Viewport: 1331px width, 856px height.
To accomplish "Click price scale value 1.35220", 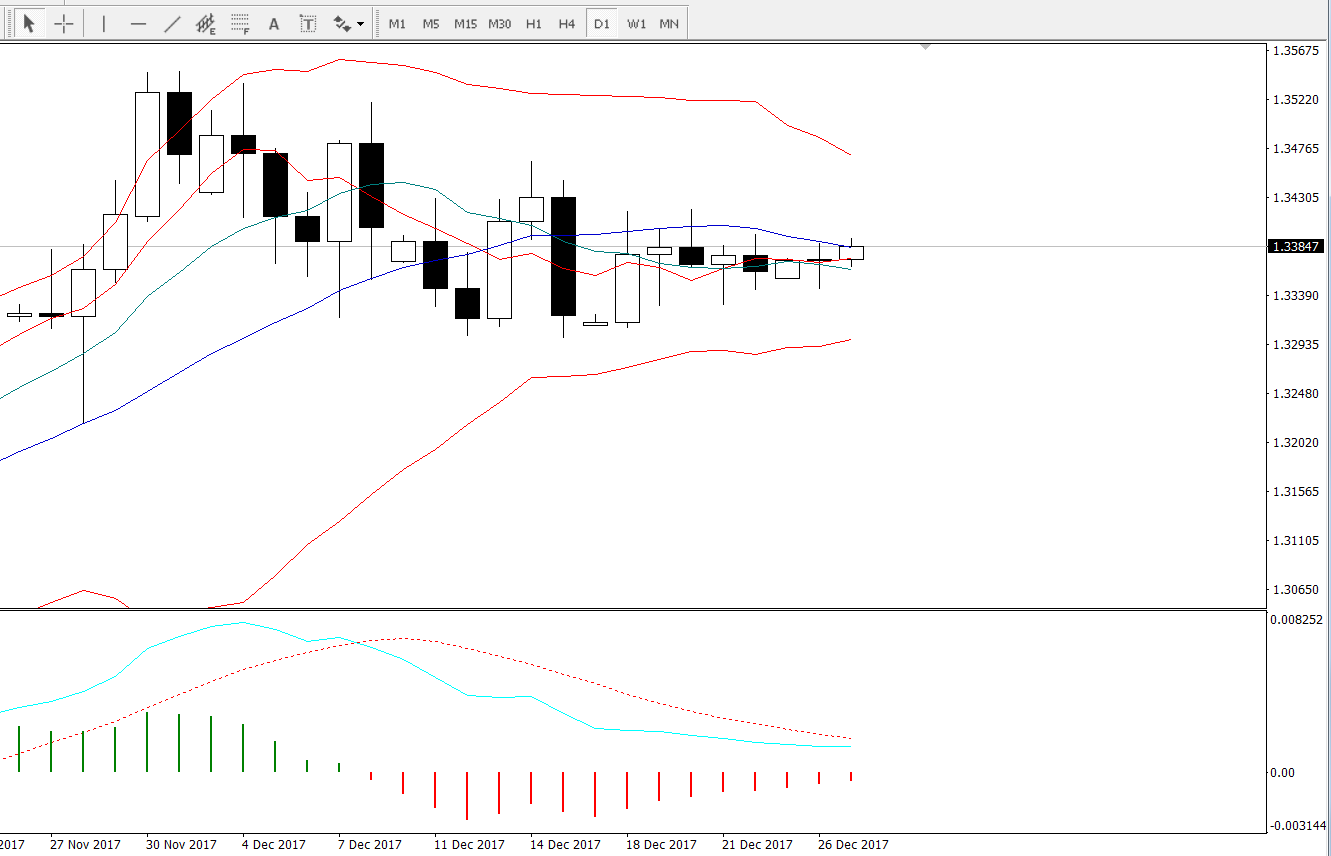I will point(1297,100).
